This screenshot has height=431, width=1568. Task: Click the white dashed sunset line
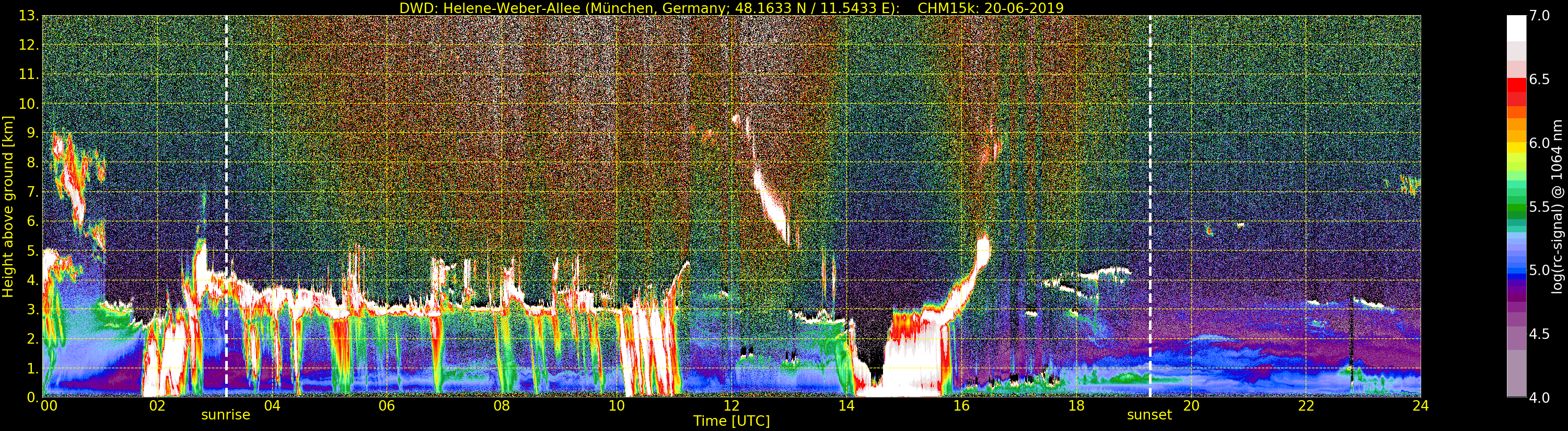[x=1150, y=206]
